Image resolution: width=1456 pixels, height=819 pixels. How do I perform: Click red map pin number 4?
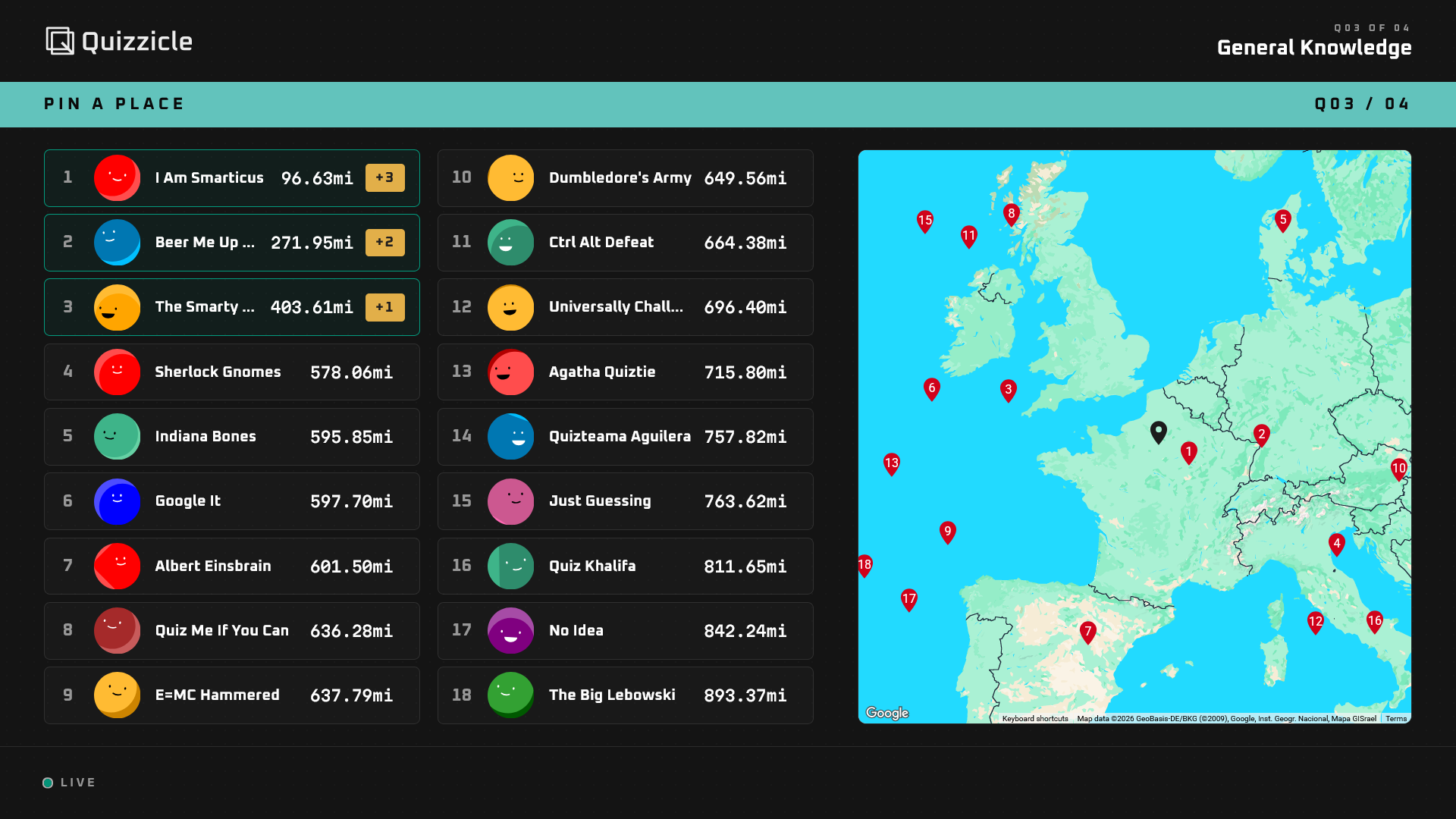tap(1337, 544)
